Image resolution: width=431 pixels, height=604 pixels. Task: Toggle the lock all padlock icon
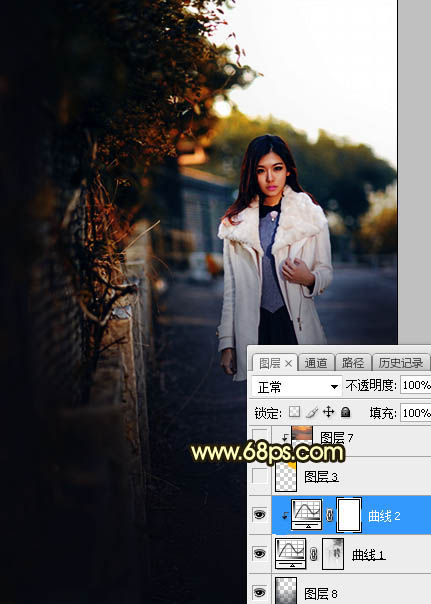pos(345,412)
